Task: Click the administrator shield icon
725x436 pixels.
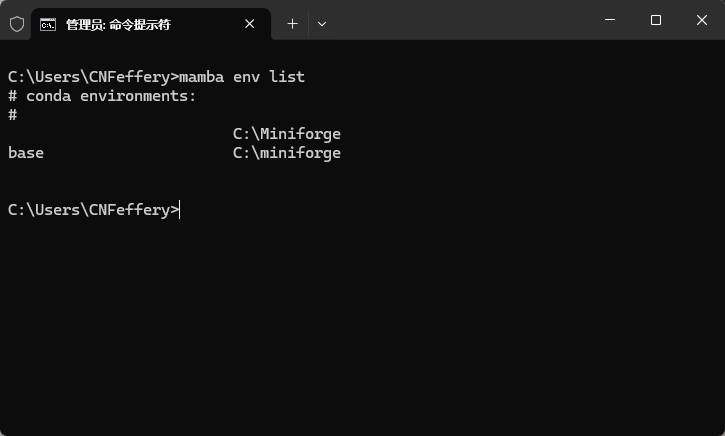Action: (x=17, y=24)
